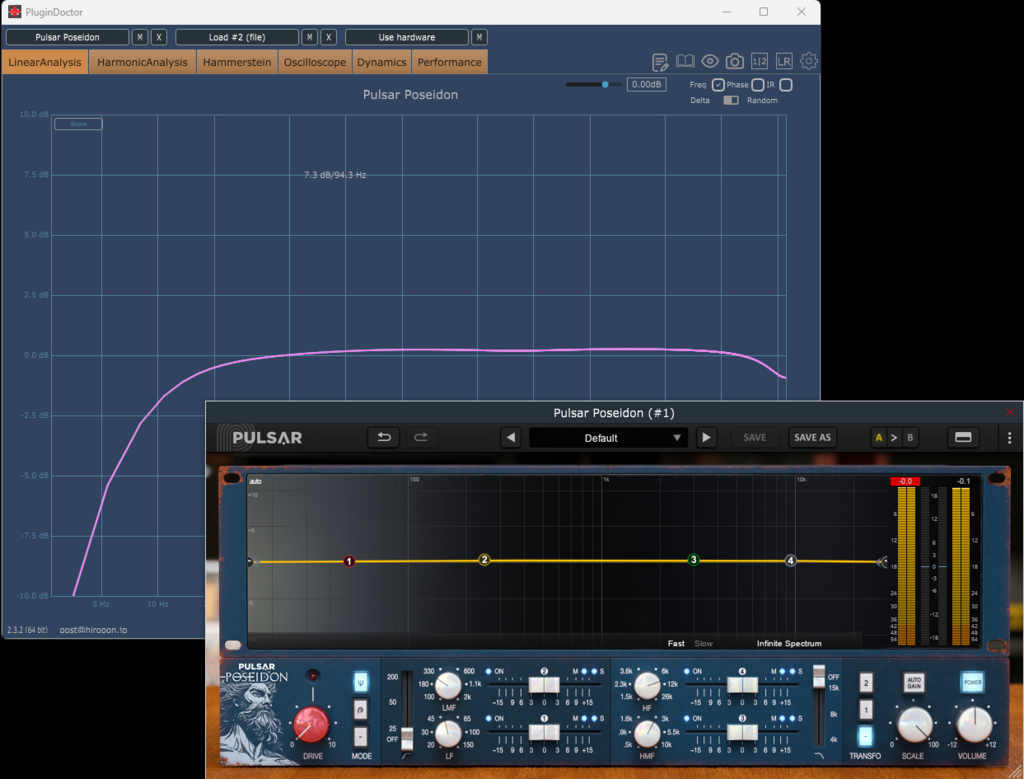
Task: Toggle the POWER button
Action: tap(972, 682)
